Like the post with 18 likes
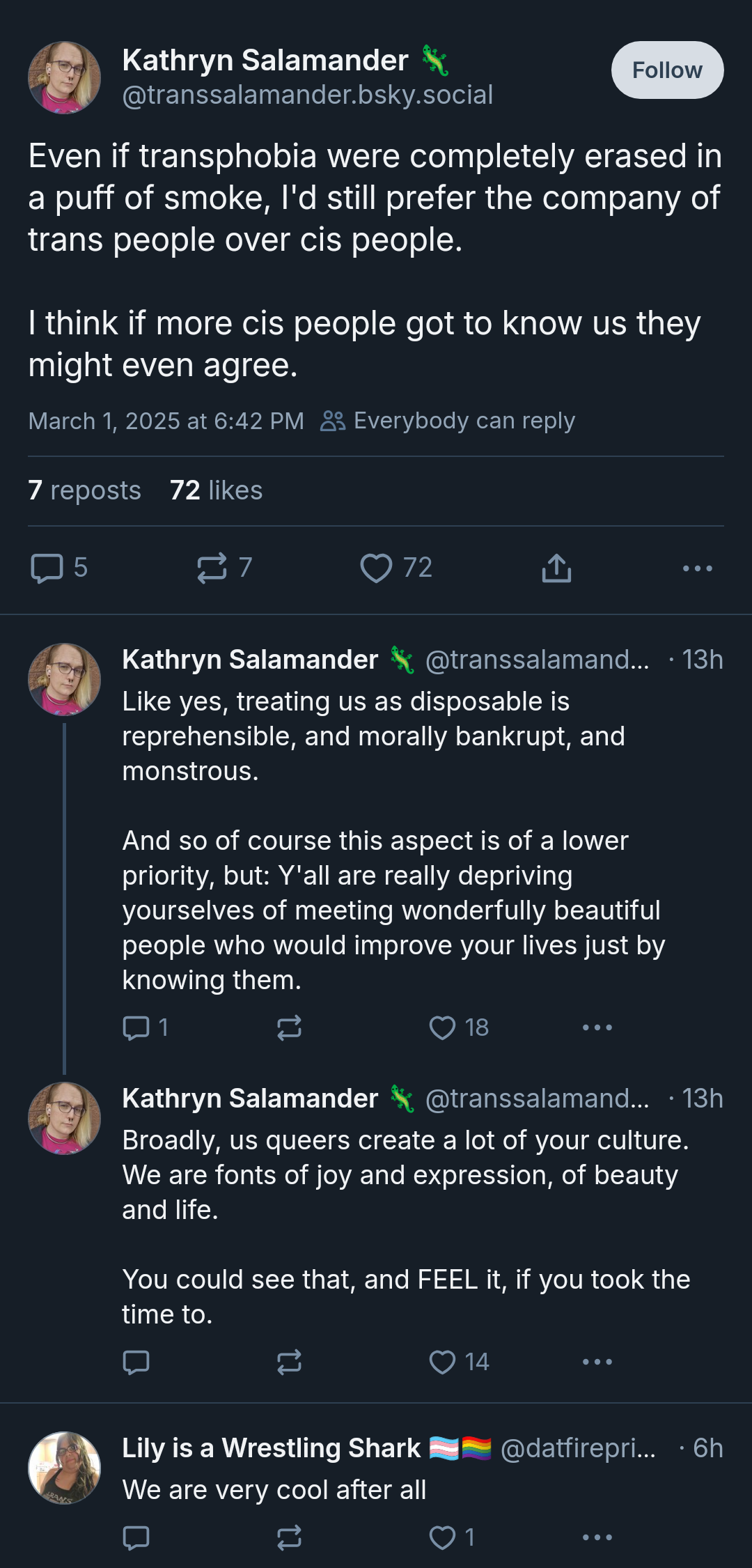The height and width of the screenshot is (1568, 752). click(459, 1027)
